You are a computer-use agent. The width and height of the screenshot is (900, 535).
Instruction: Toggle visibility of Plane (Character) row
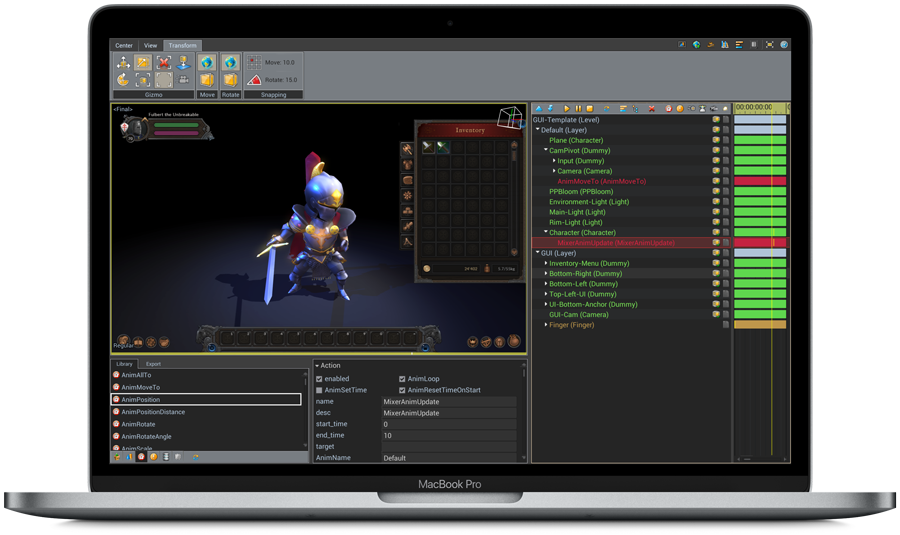click(x=716, y=140)
